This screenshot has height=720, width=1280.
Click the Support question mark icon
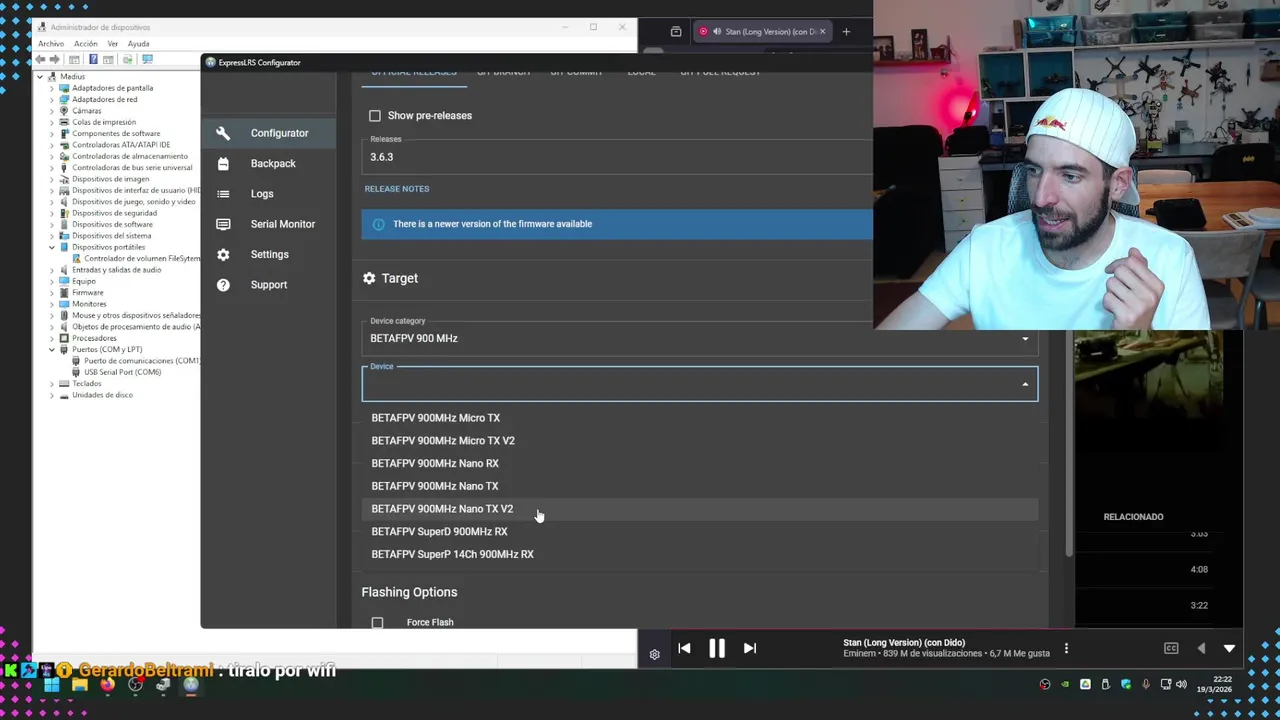point(223,285)
